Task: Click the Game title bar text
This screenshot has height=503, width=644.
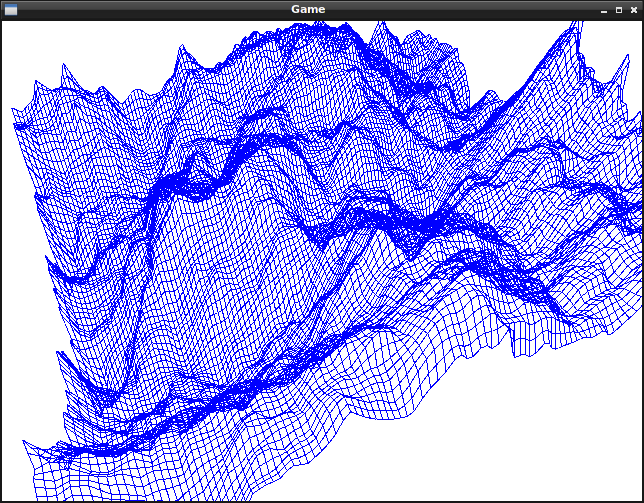Action: [308, 9]
